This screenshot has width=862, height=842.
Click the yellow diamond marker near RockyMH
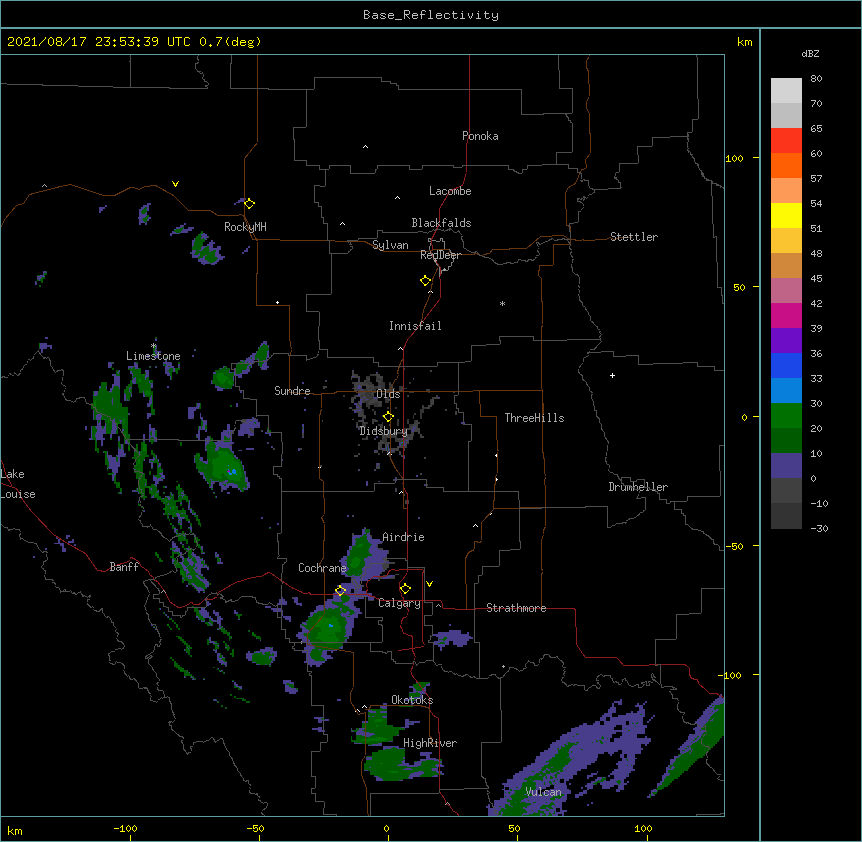click(x=249, y=204)
